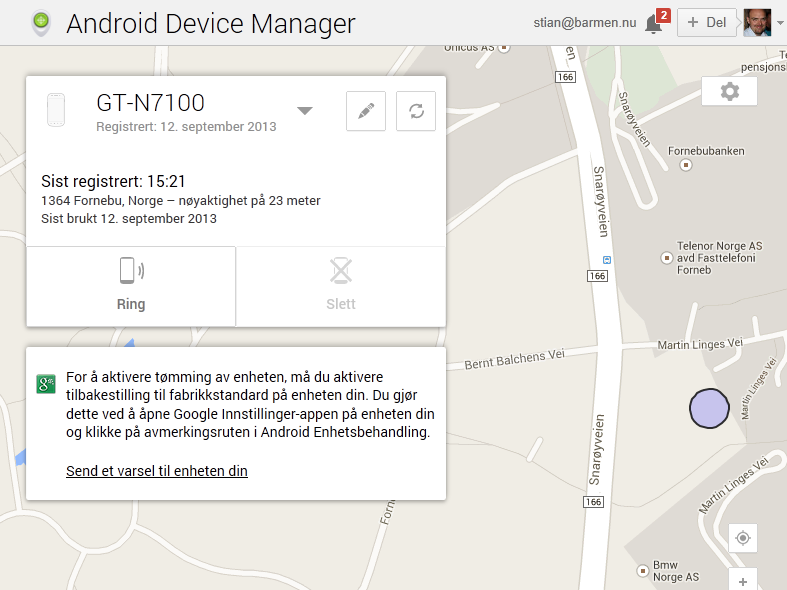Click the stian@barmen.nu account email

585,23
